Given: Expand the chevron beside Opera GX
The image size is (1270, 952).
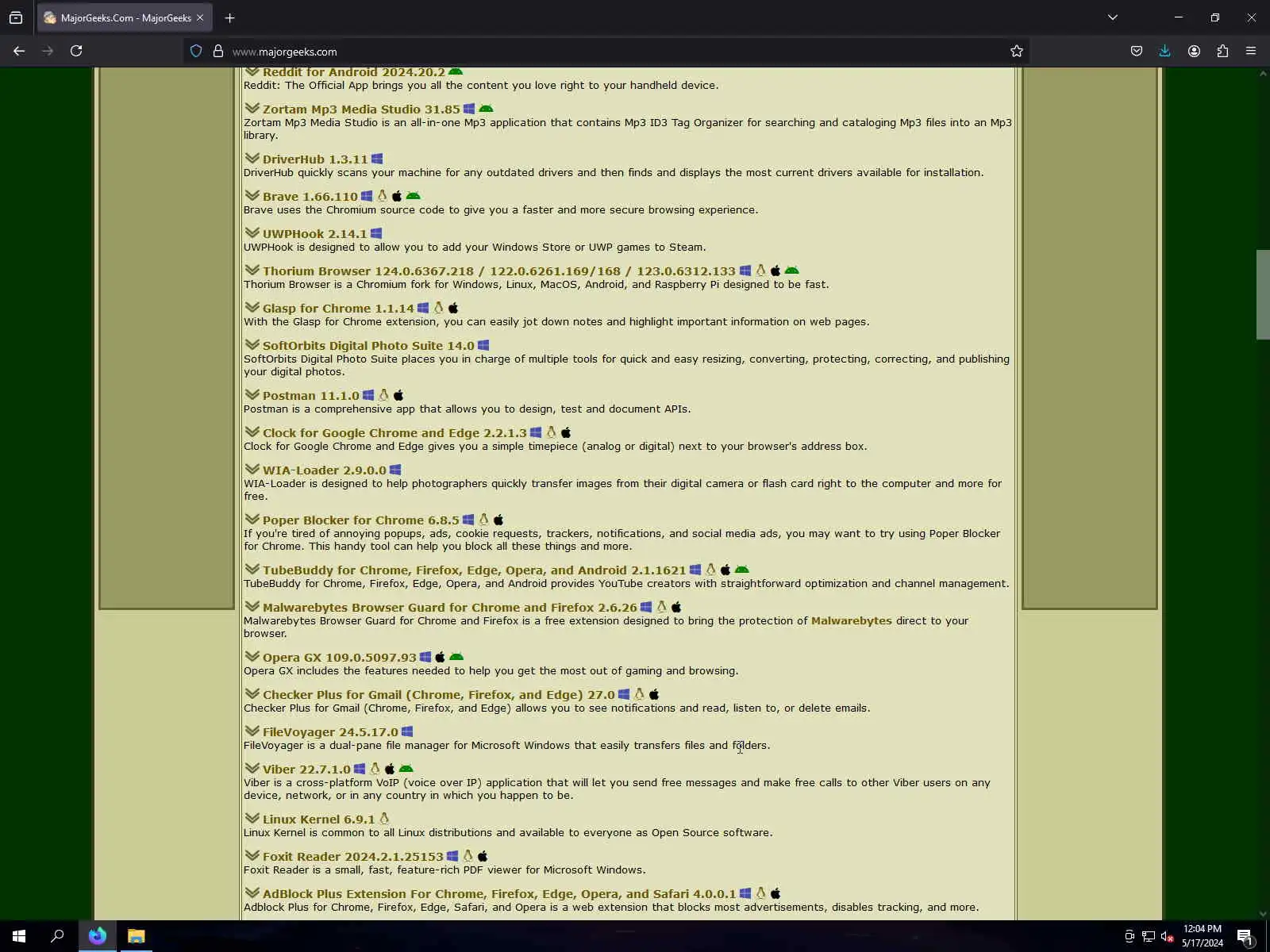Looking at the screenshot, I should 252,656.
